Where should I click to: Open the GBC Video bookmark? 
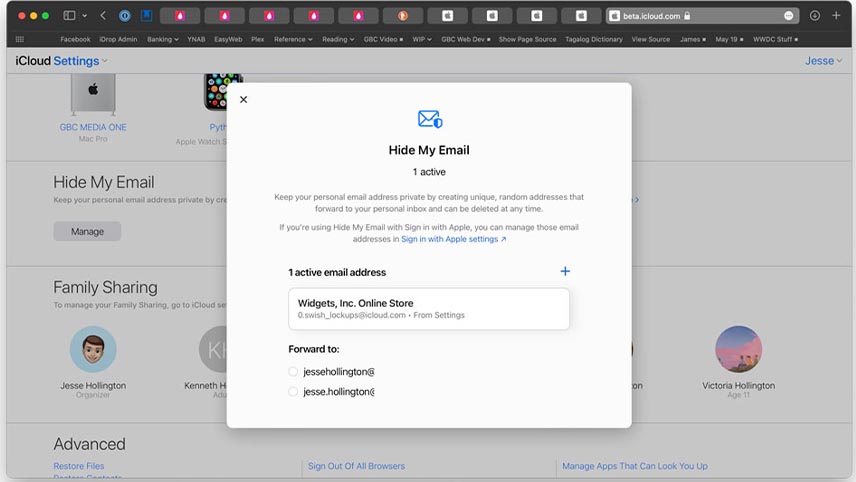(x=383, y=39)
